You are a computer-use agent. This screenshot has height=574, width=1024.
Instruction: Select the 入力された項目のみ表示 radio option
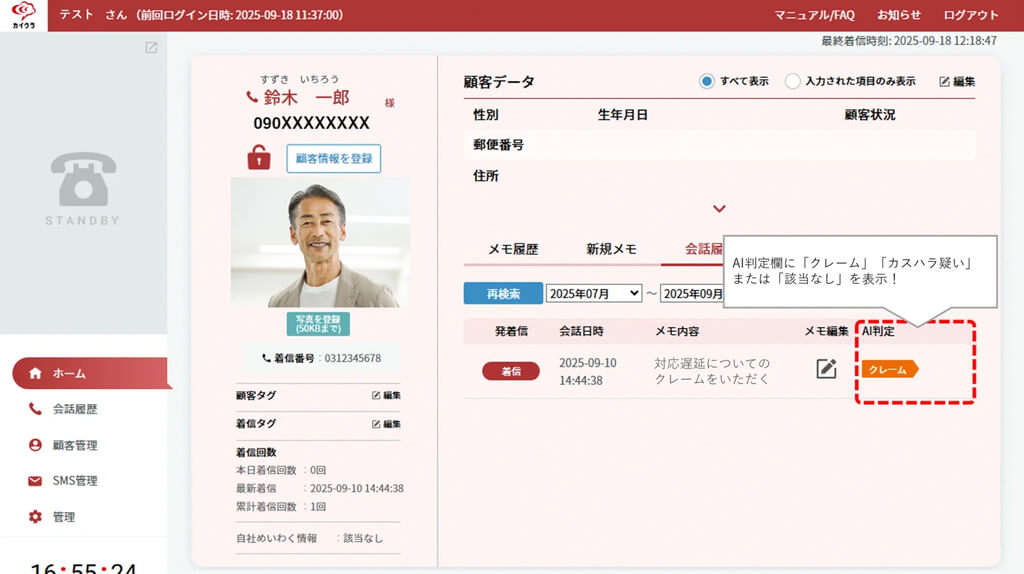tap(792, 81)
